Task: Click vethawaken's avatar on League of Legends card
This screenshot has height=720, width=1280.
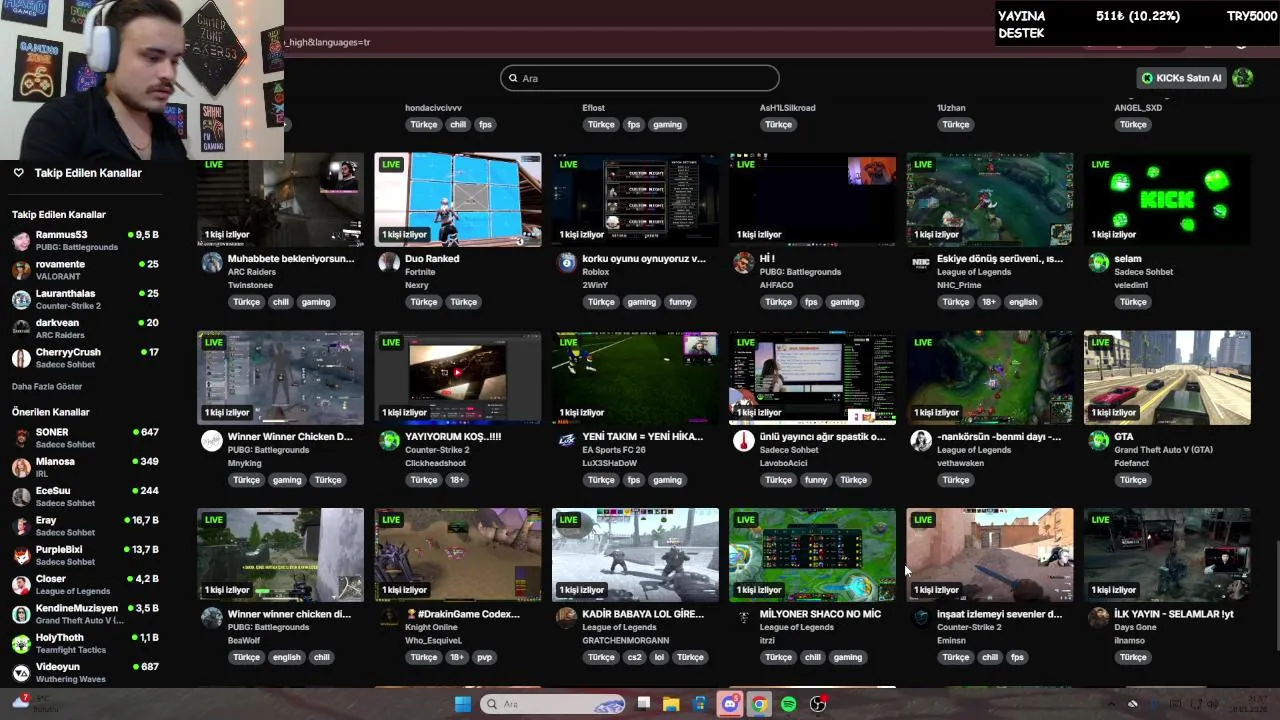Action: [921, 441]
